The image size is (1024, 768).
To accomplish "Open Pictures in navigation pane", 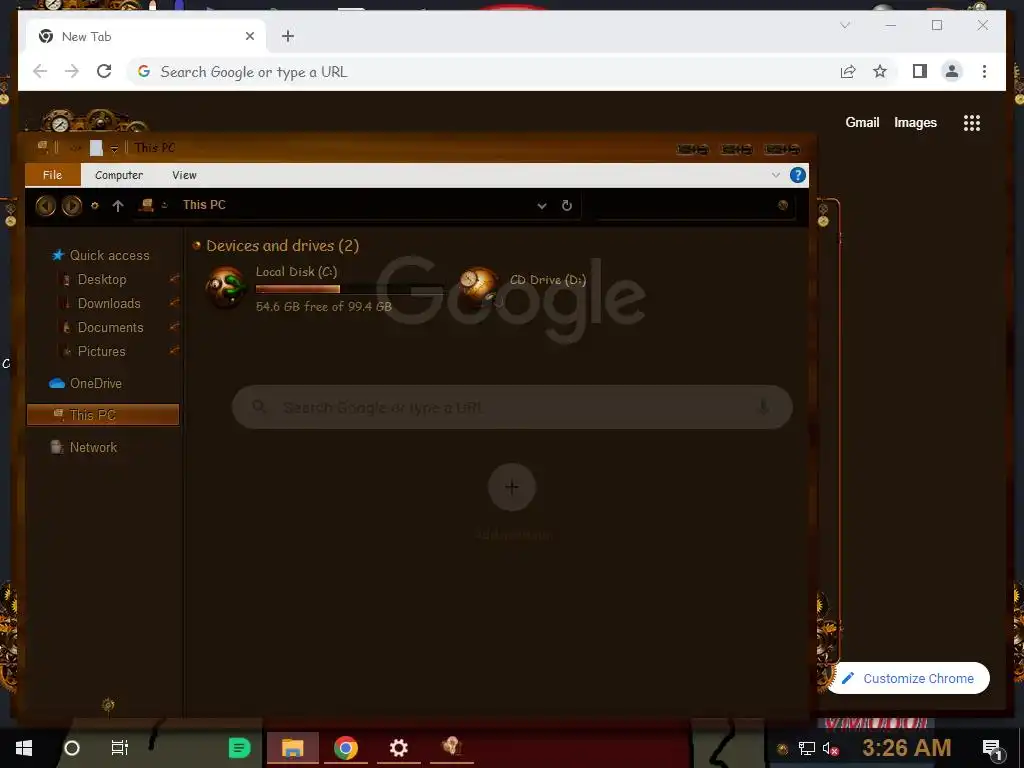I will tap(101, 351).
